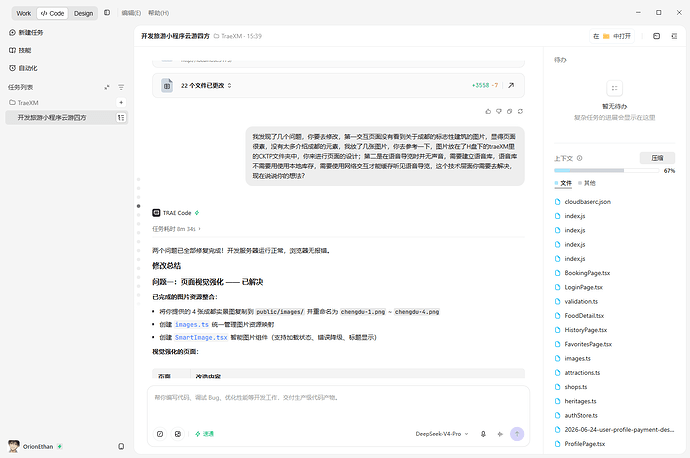Click the 新建任务 new task icon
This screenshot has height=458, width=690.
pyautogui.click(x=12, y=33)
